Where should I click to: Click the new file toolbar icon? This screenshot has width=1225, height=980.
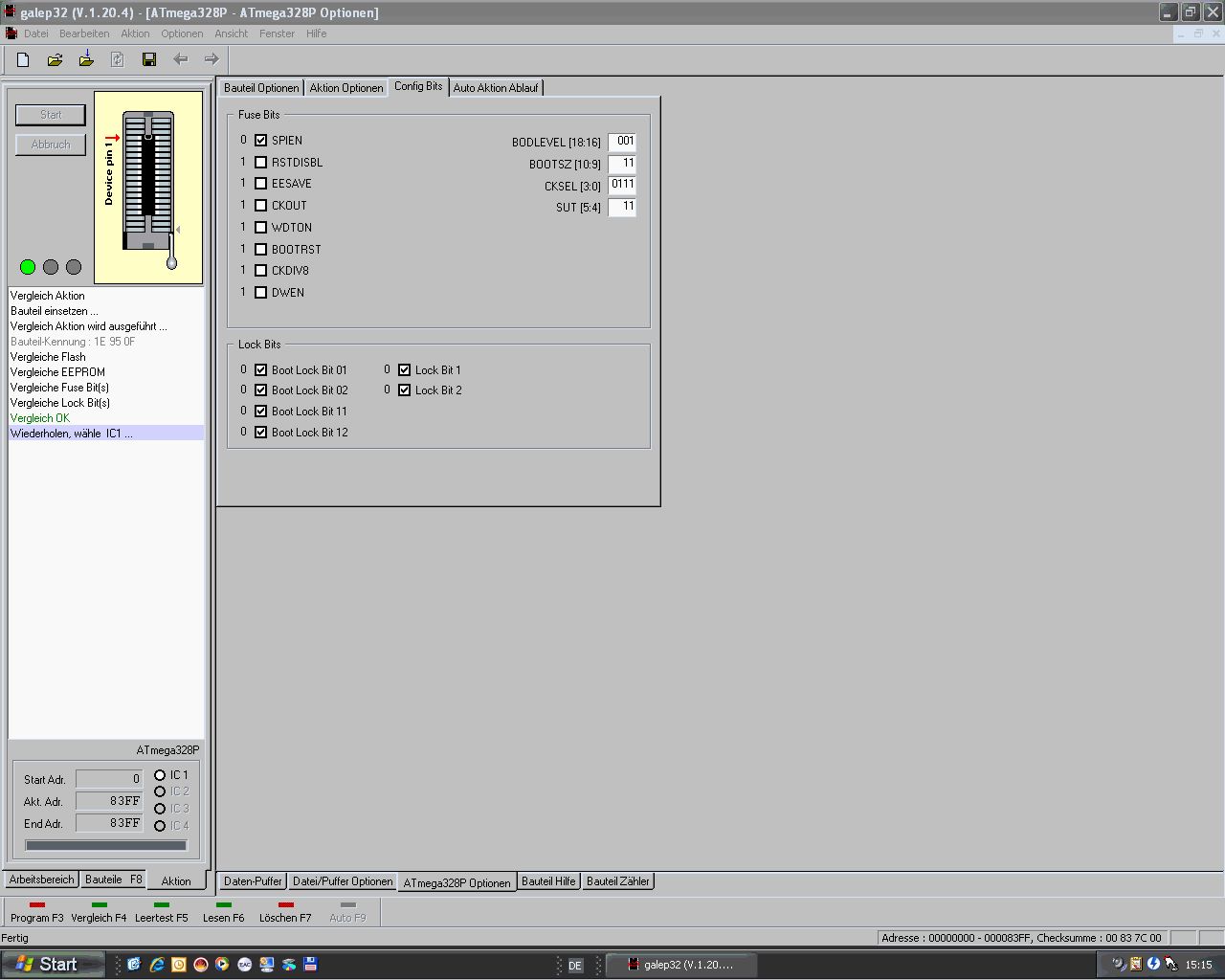coord(23,59)
